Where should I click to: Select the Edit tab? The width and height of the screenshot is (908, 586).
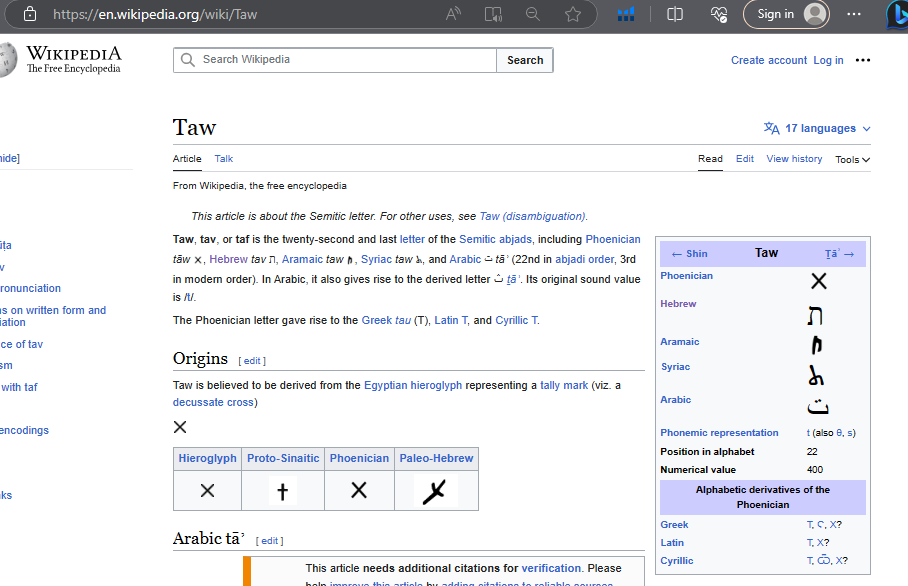[745, 159]
